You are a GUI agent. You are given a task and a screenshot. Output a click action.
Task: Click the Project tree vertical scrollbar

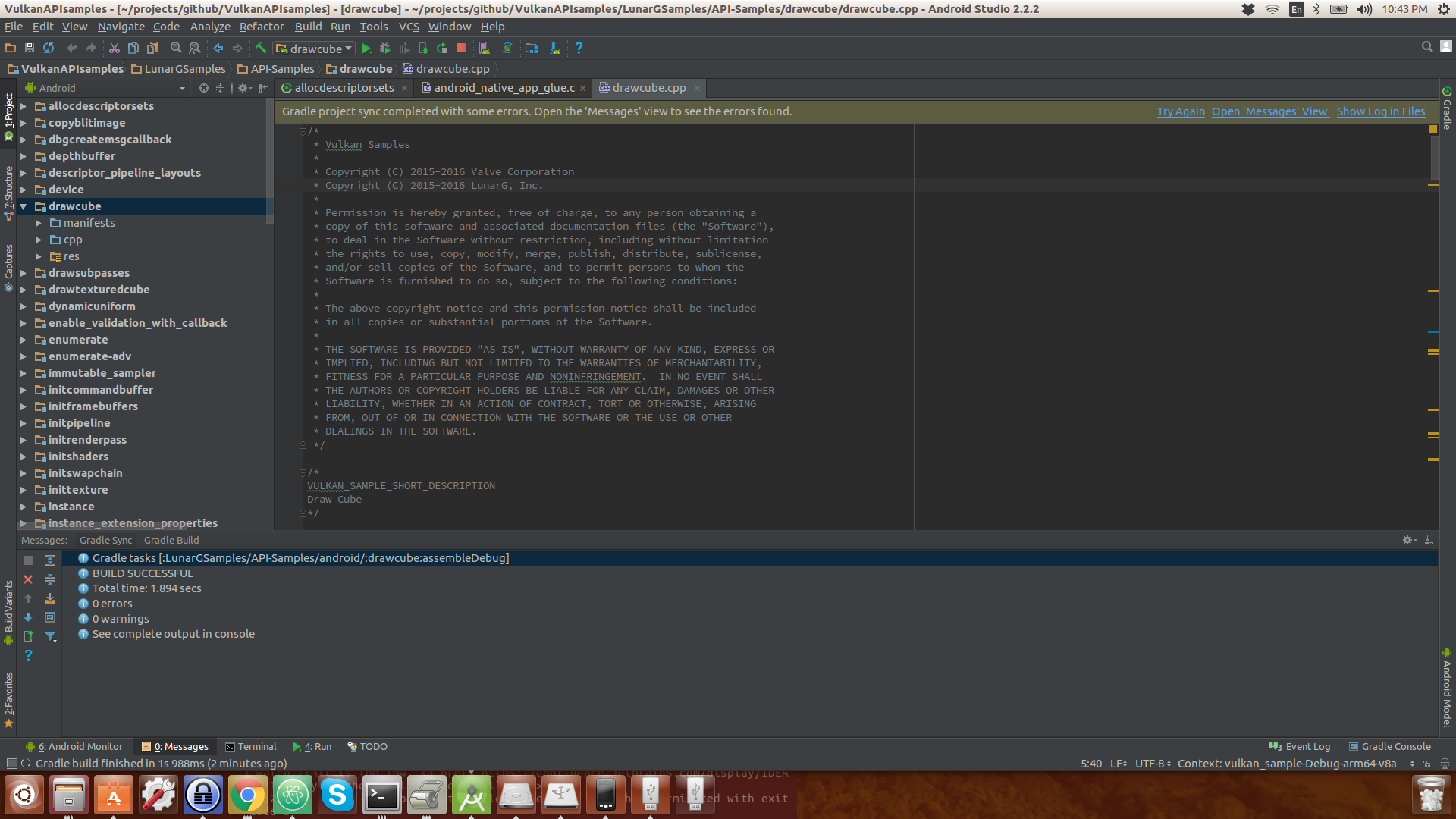269,161
